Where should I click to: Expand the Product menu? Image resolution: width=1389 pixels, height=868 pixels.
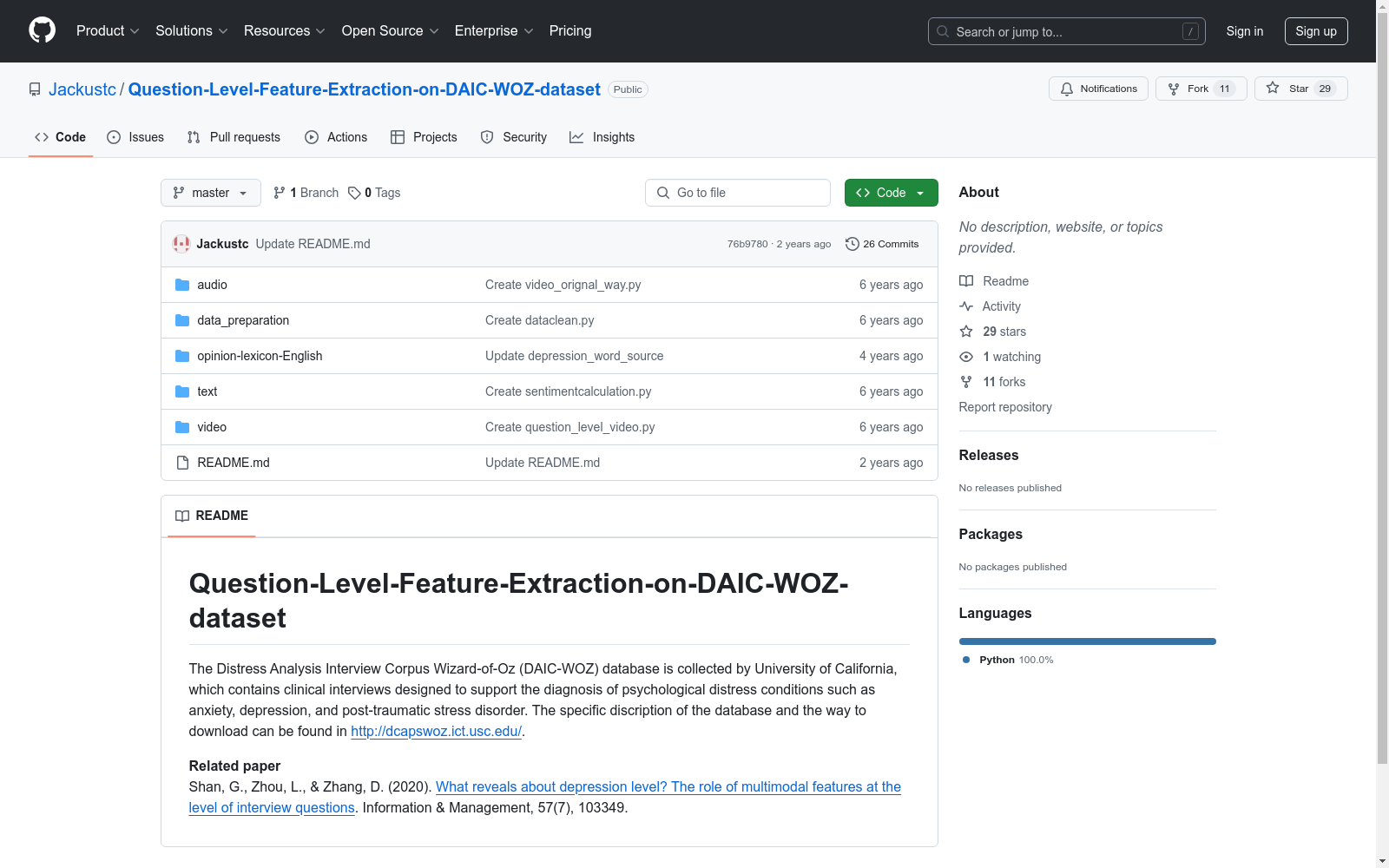[108, 31]
